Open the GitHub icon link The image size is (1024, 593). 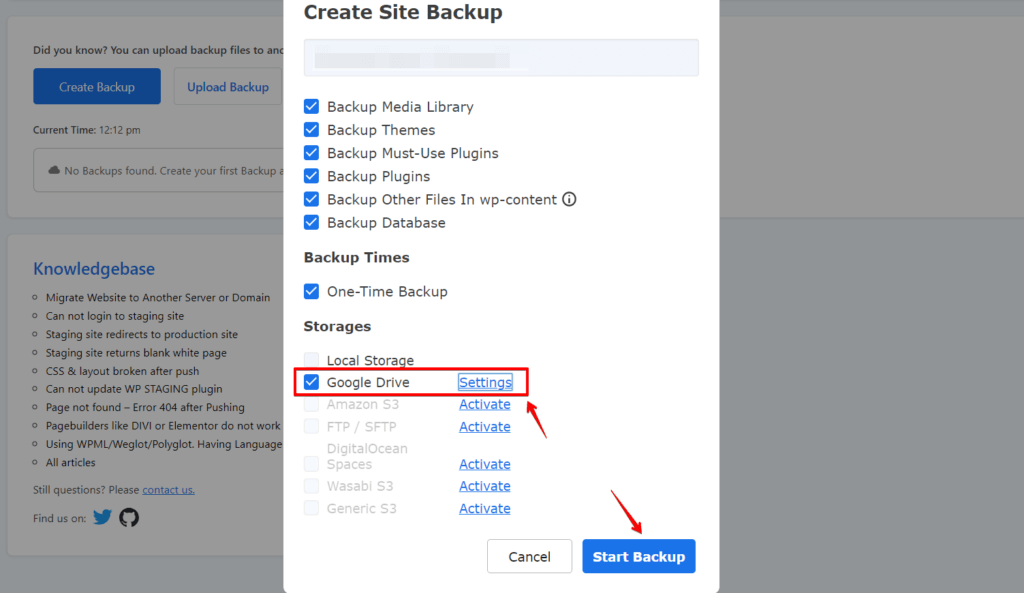click(x=129, y=517)
